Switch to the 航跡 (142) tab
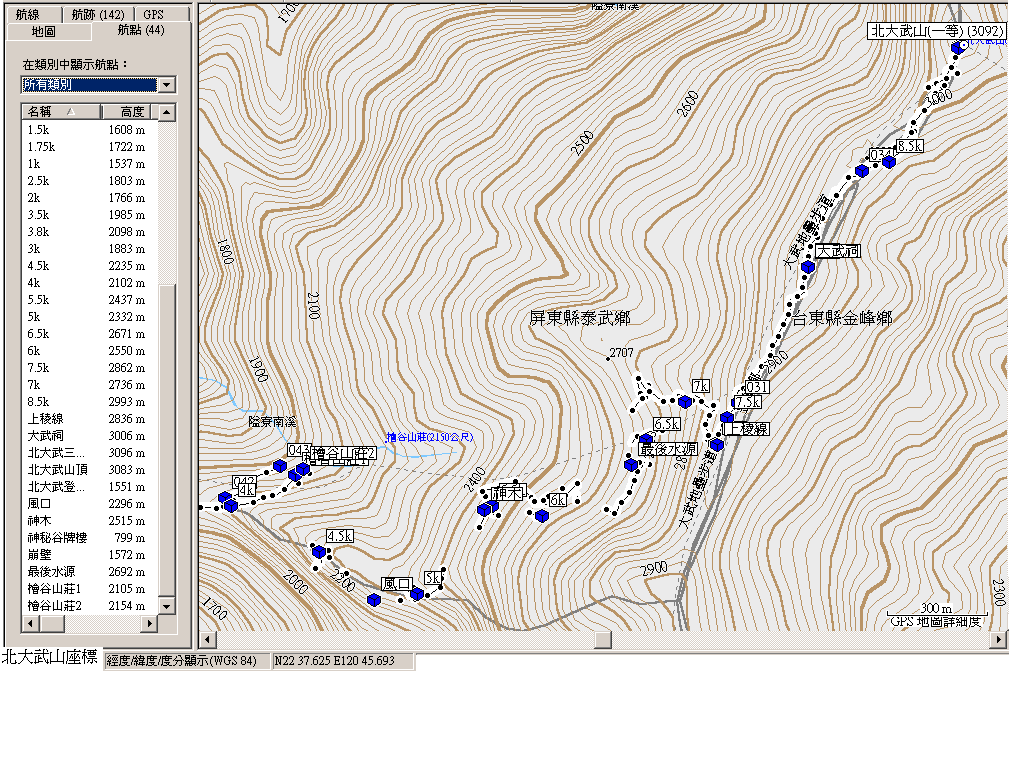The image size is (1024, 768). 98,14
